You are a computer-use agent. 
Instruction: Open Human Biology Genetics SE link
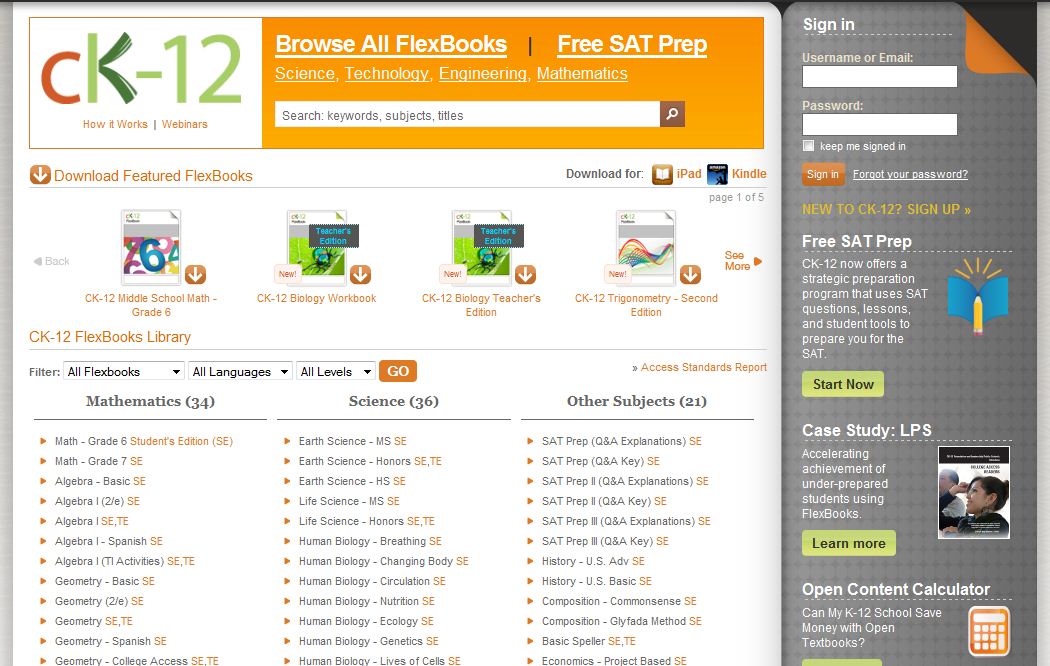[369, 641]
